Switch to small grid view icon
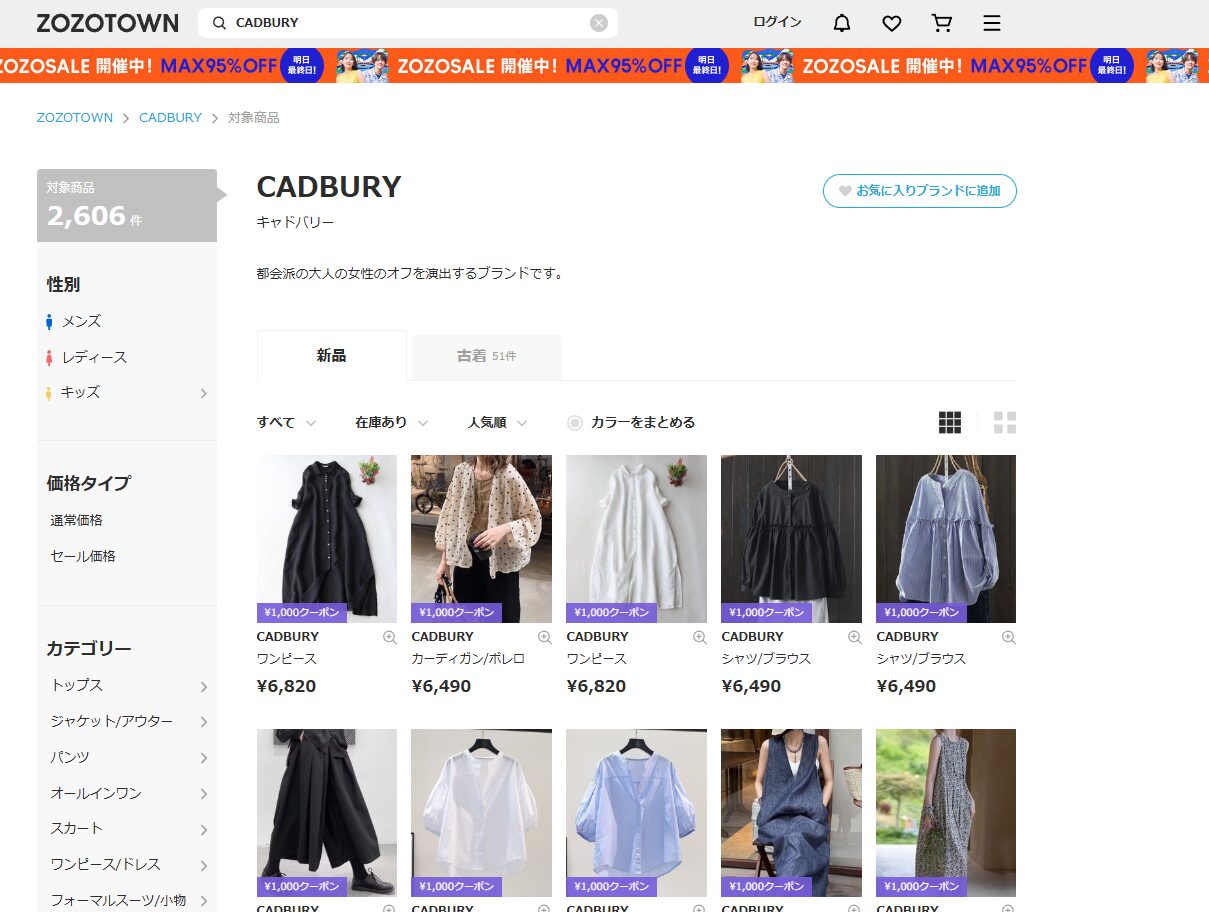This screenshot has height=912, width=1209. pyautogui.click(x=950, y=422)
